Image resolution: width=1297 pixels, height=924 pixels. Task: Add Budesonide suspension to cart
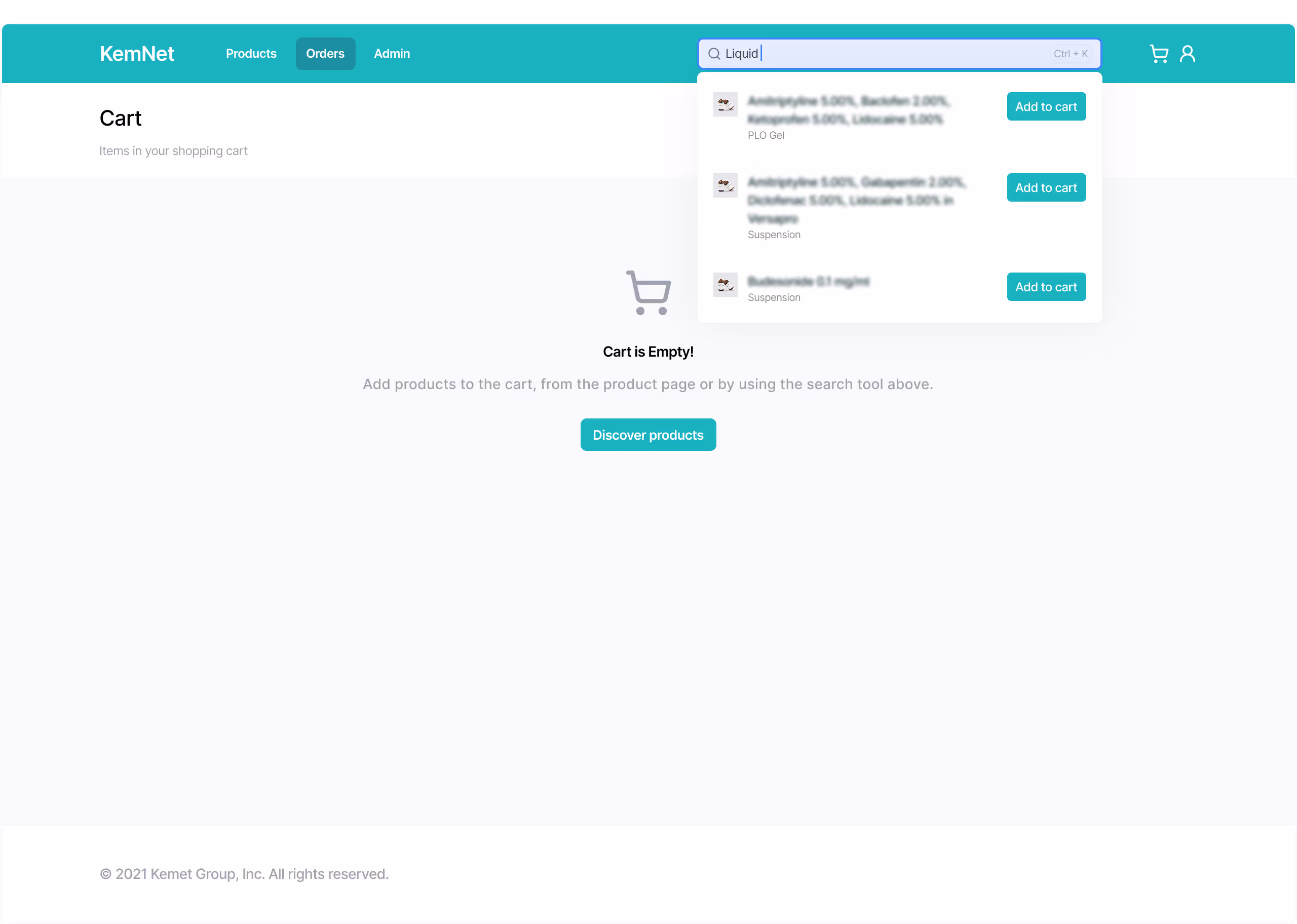pos(1046,287)
